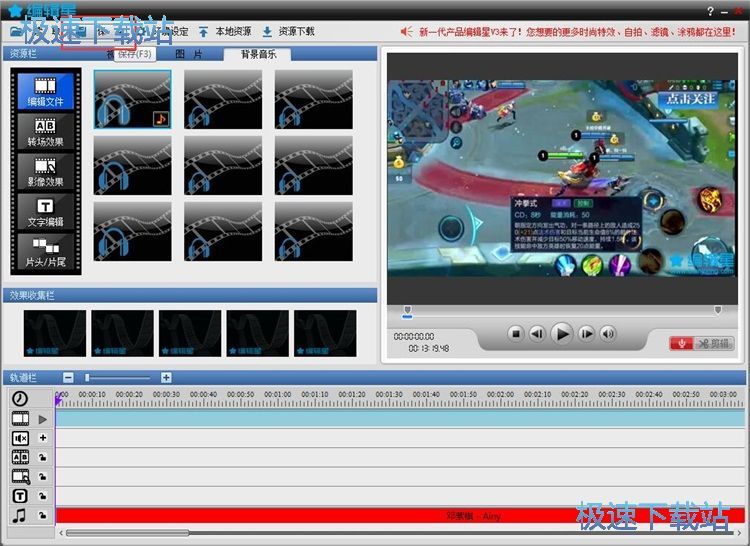Switch to the 背景音乐 tab
The image size is (750, 546).
(258, 54)
